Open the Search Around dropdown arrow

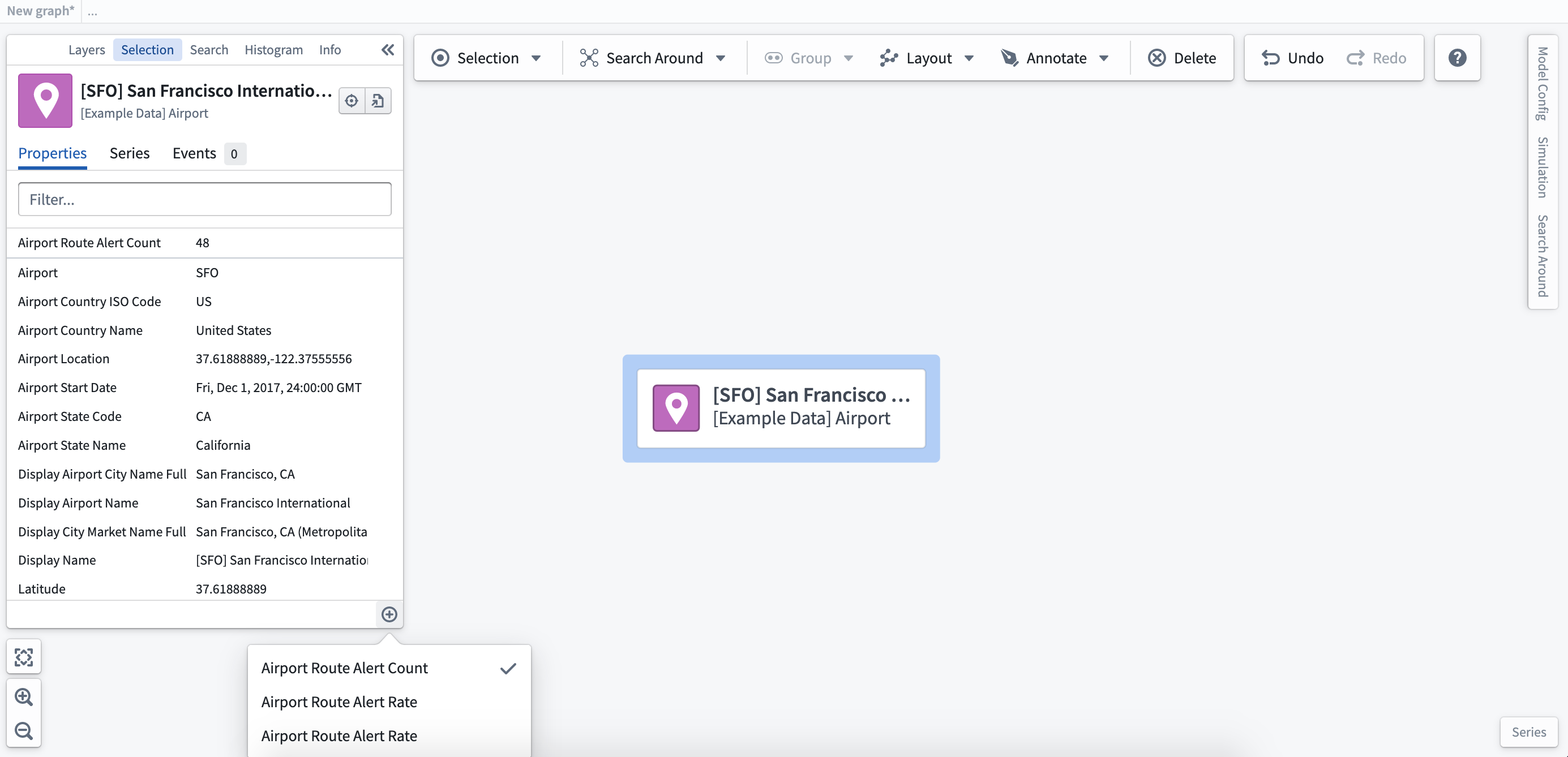click(x=721, y=58)
